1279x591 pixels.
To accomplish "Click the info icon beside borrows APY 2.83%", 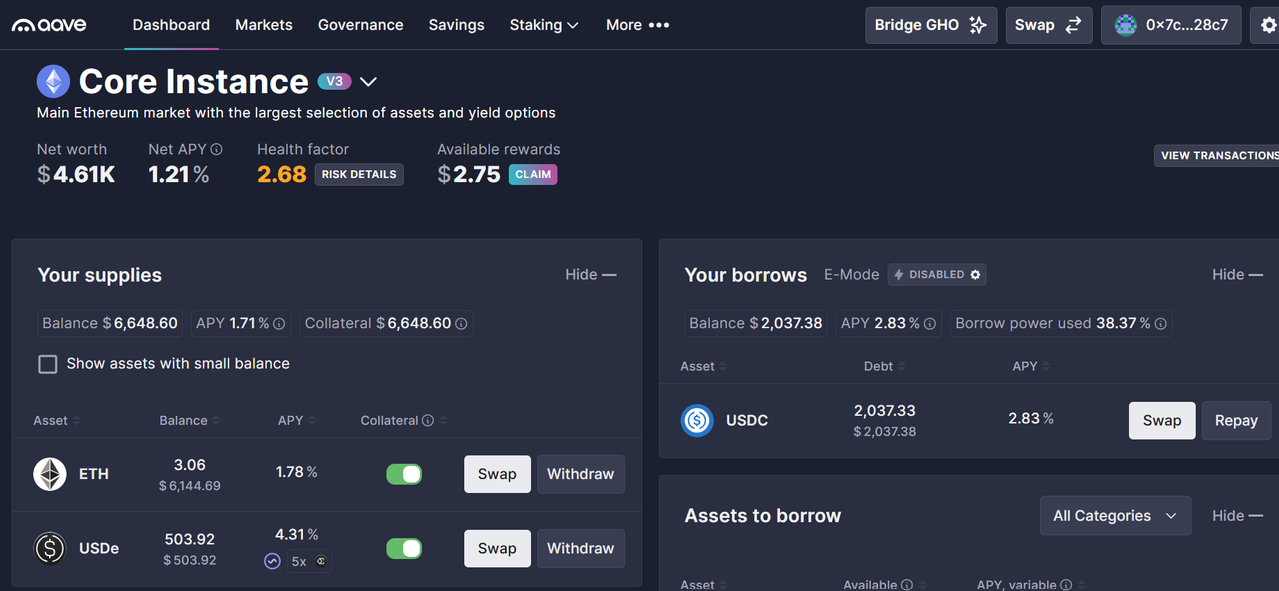I will pyautogui.click(x=930, y=324).
